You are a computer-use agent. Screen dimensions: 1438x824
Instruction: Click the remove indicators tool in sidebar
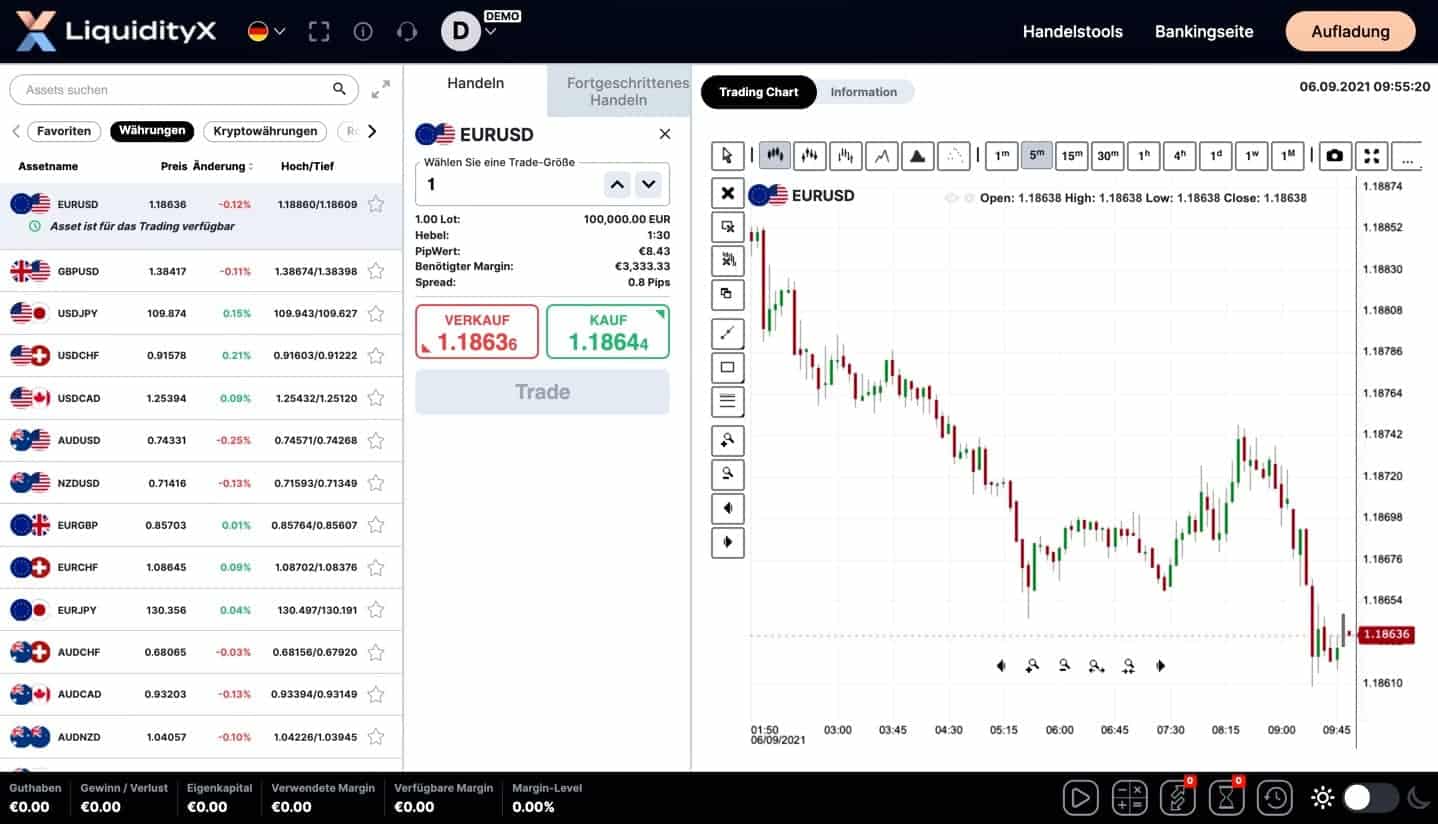click(x=727, y=261)
